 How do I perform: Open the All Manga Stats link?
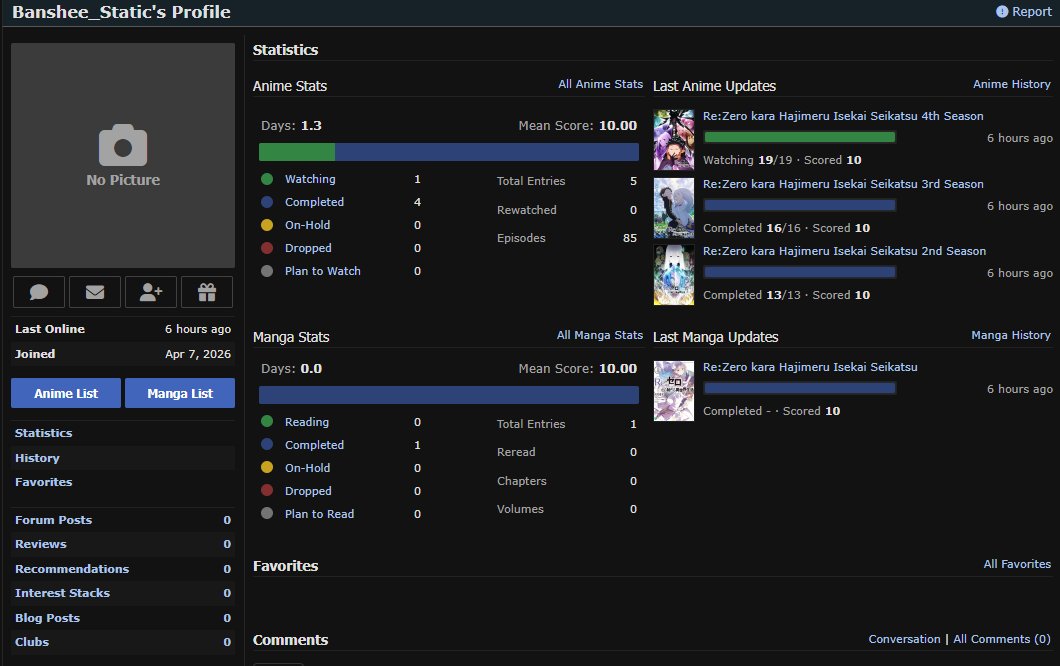pyautogui.click(x=600, y=335)
